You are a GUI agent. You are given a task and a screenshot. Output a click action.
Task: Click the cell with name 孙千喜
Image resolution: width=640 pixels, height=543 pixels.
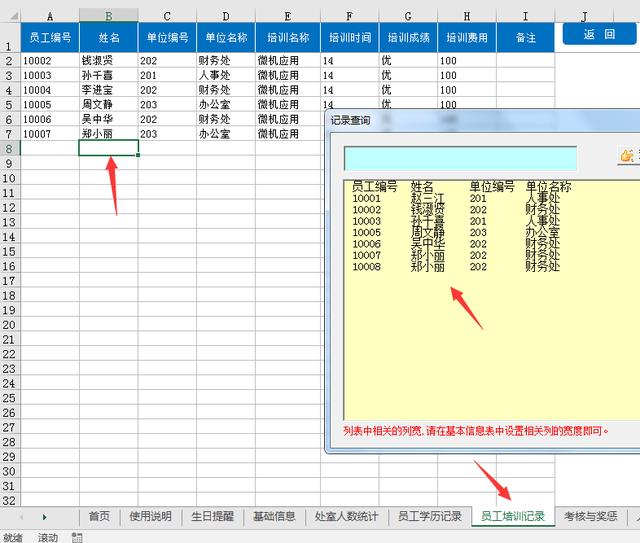point(109,75)
